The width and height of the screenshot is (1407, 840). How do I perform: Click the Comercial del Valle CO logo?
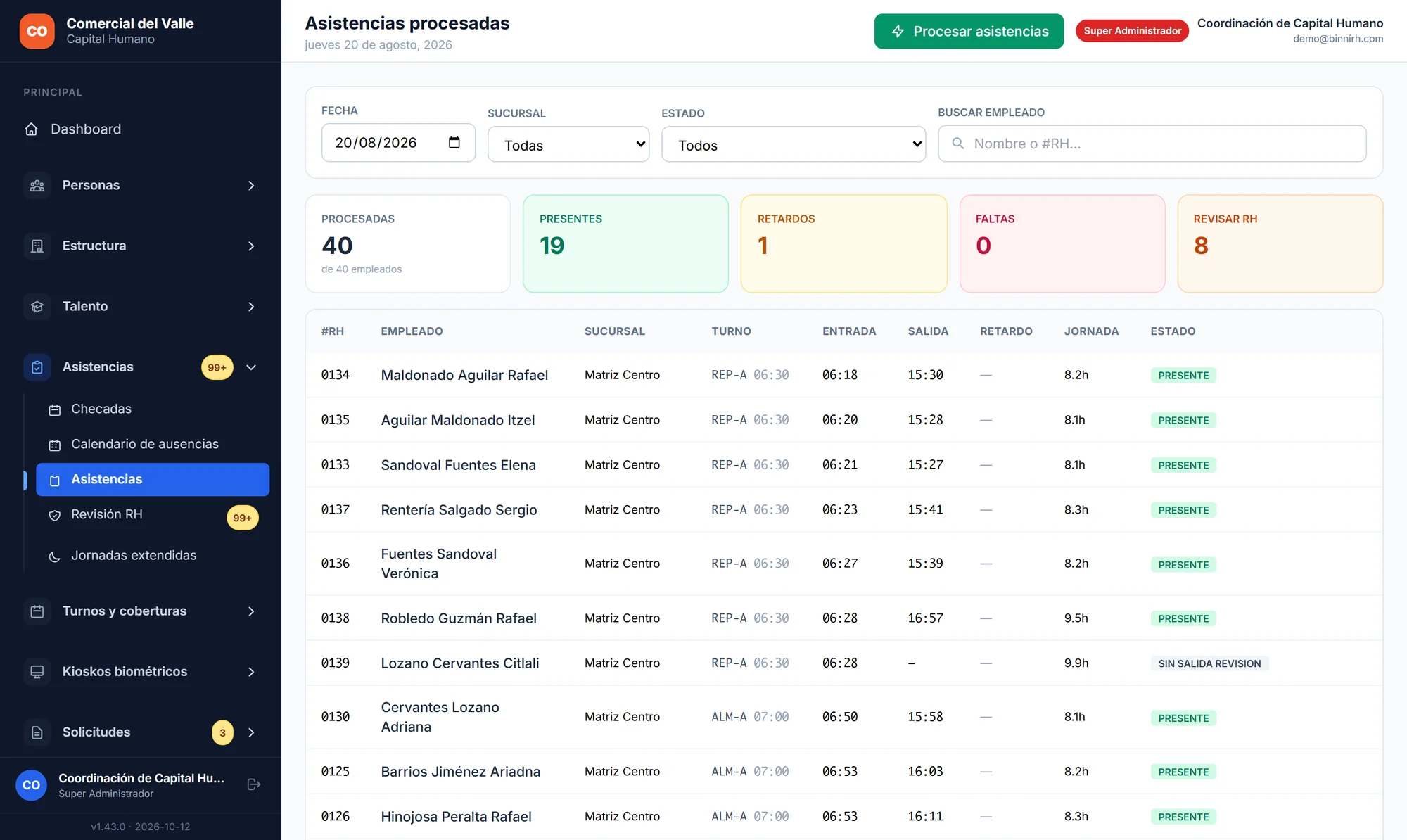point(37,31)
